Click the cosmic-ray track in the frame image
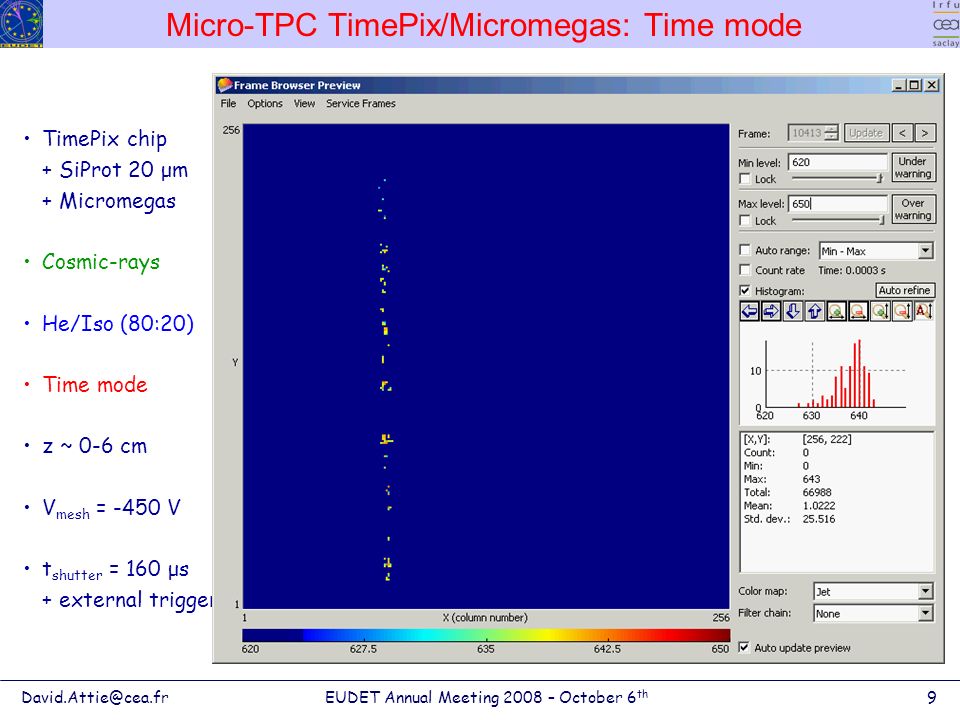The width and height of the screenshot is (960, 720). (x=385, y=380)
